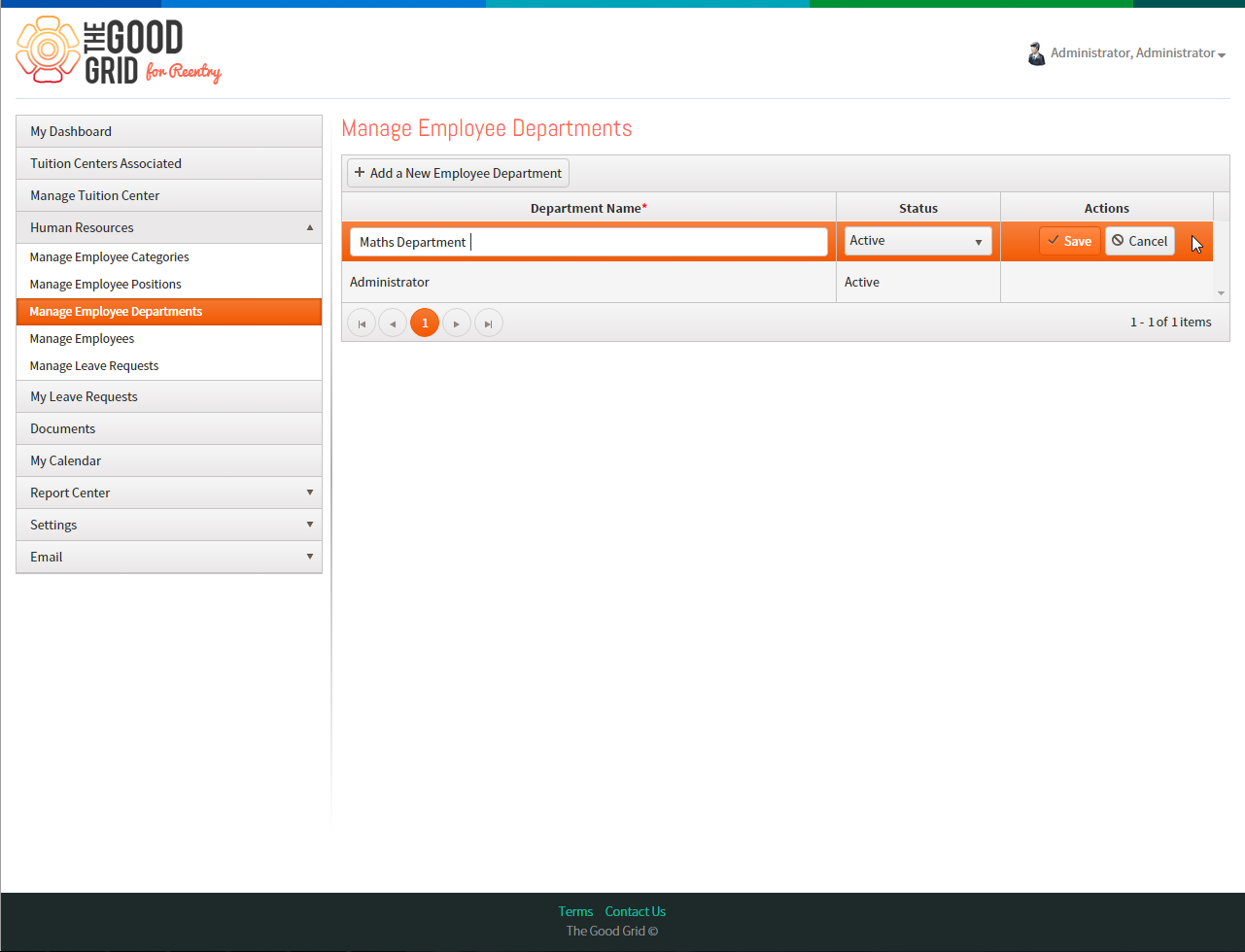This screenshot has height=952, width=1245.
Task: Select page 1 in pager
Action: click(x=425, y=323)
